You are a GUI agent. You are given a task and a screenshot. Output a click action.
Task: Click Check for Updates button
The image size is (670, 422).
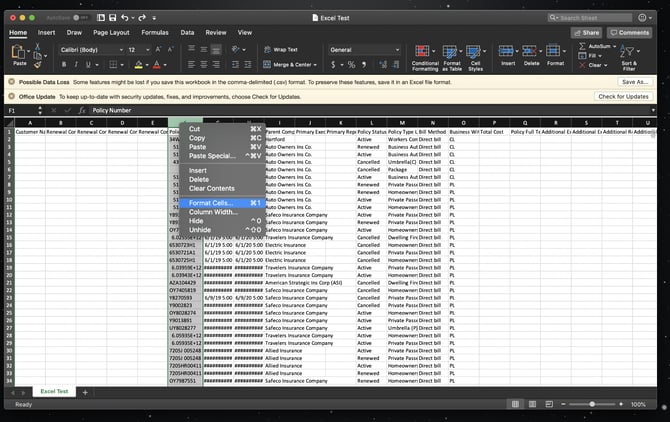623,97
